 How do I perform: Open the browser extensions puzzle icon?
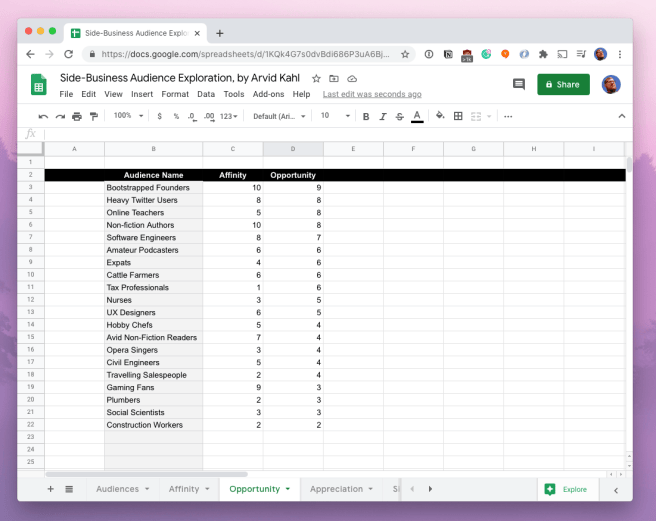(543, 54)
